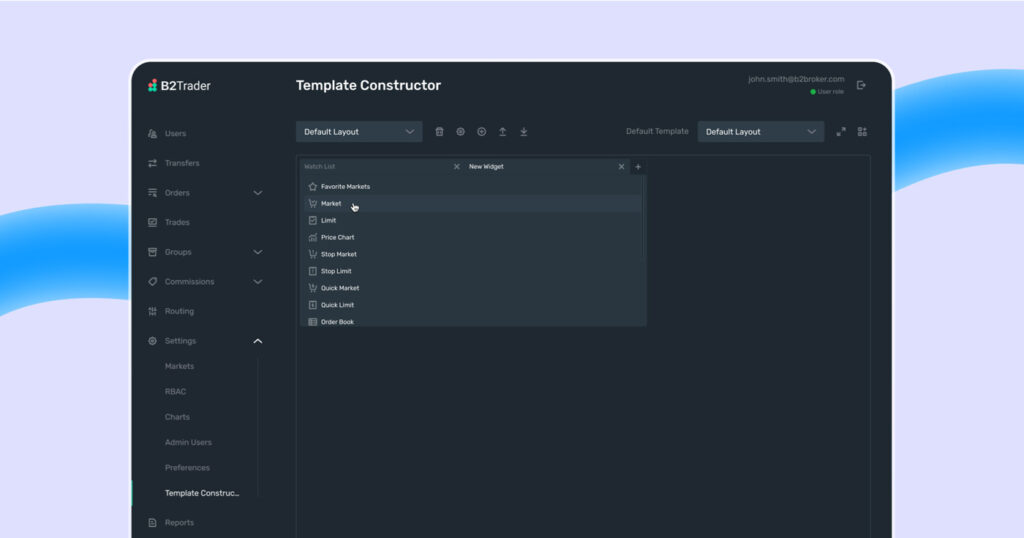Expand the Orders sidebar section
1024x538 pixels.
pos(257,193)
